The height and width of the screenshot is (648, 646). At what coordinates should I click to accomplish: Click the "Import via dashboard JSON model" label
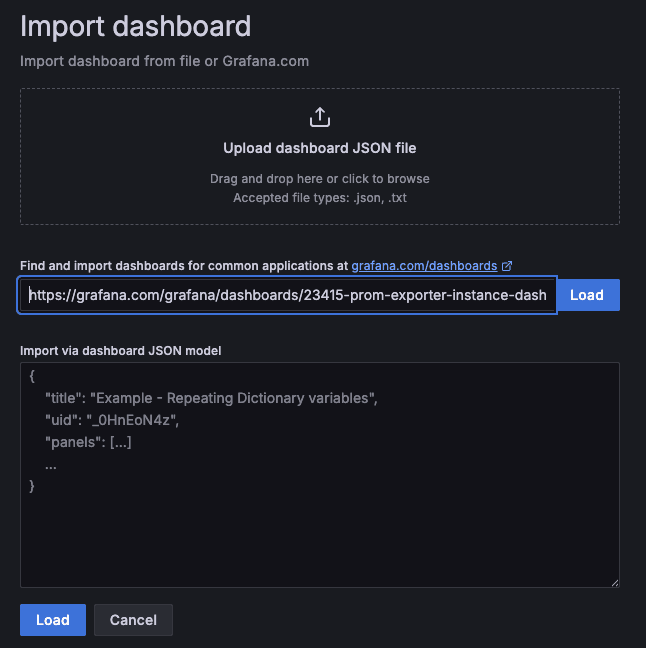120,350
